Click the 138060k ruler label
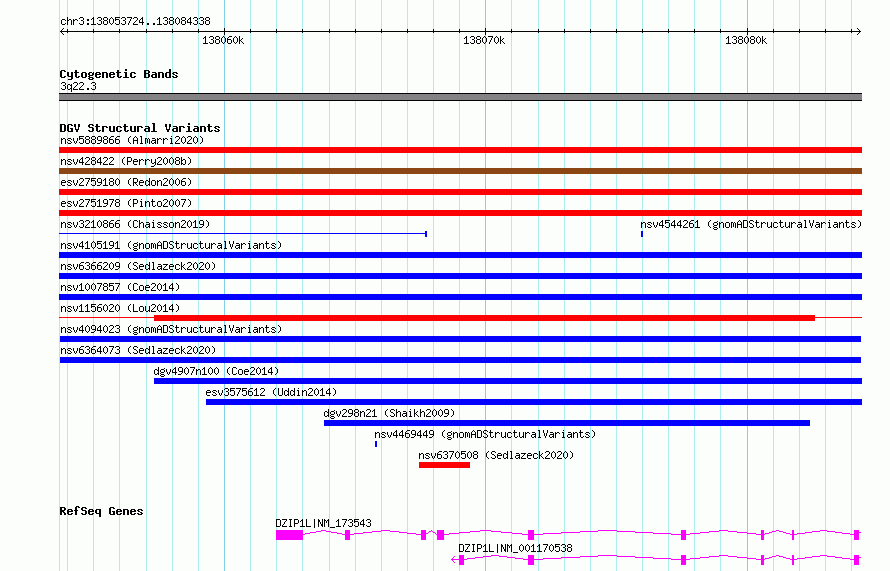 click(x=223, y=40)
